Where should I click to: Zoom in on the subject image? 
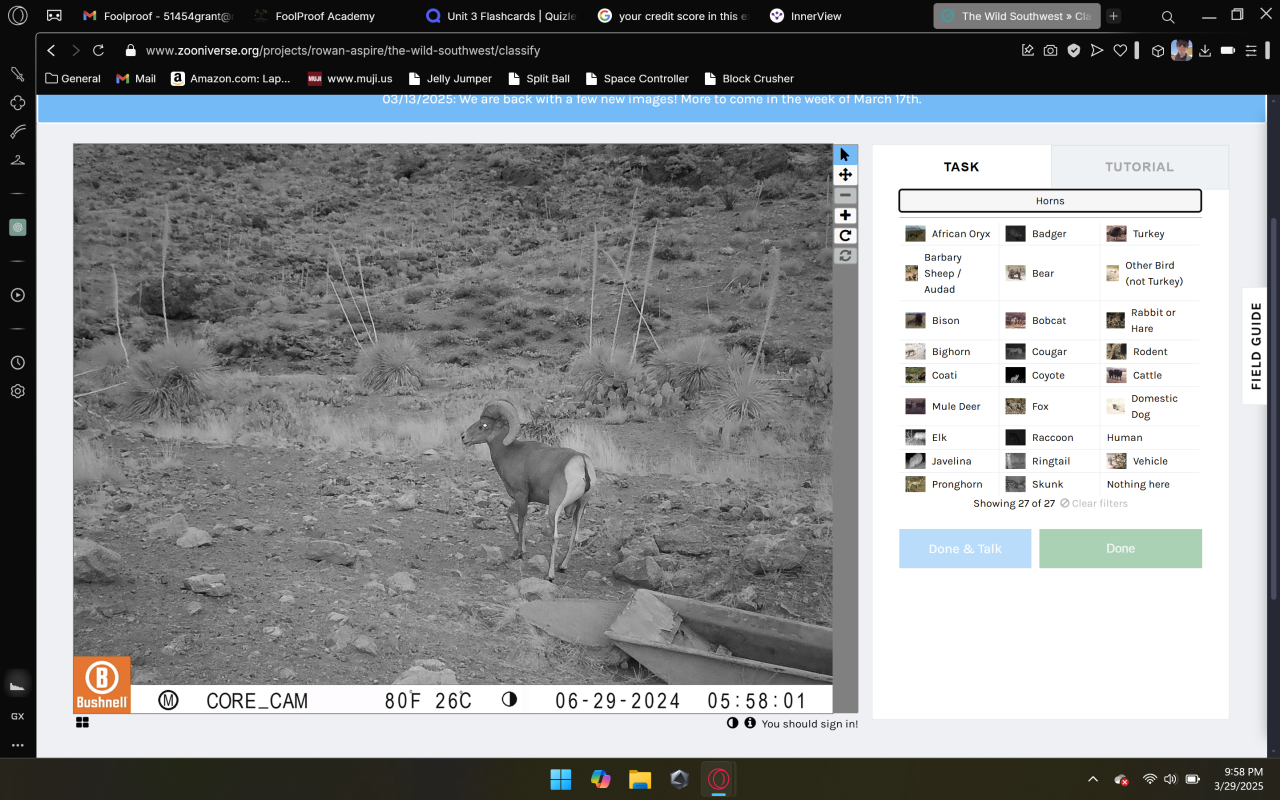[845, 215]
